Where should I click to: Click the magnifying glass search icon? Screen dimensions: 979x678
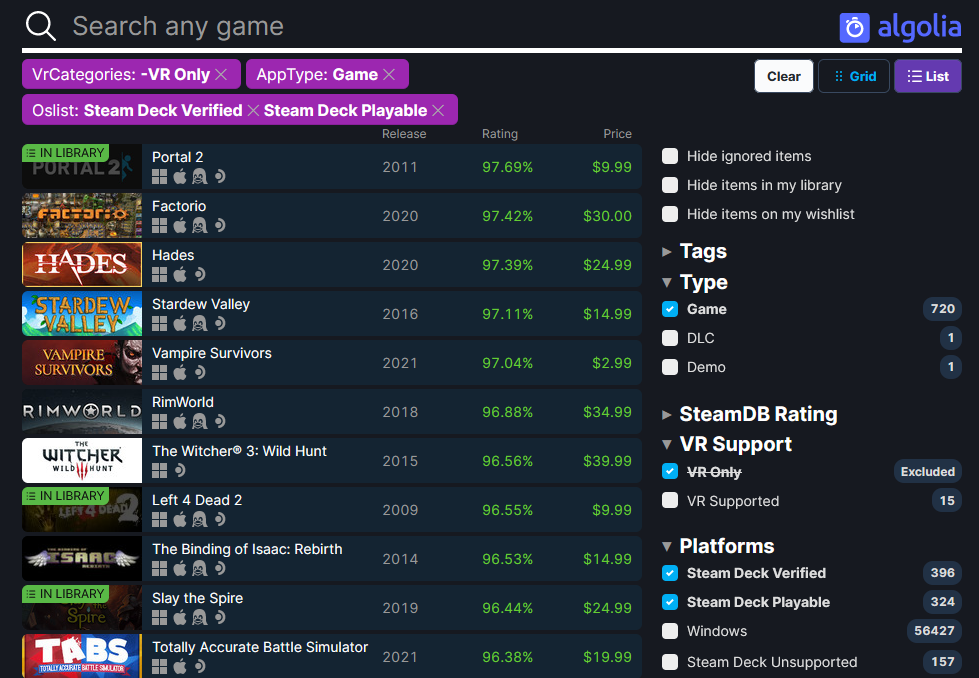41,26
